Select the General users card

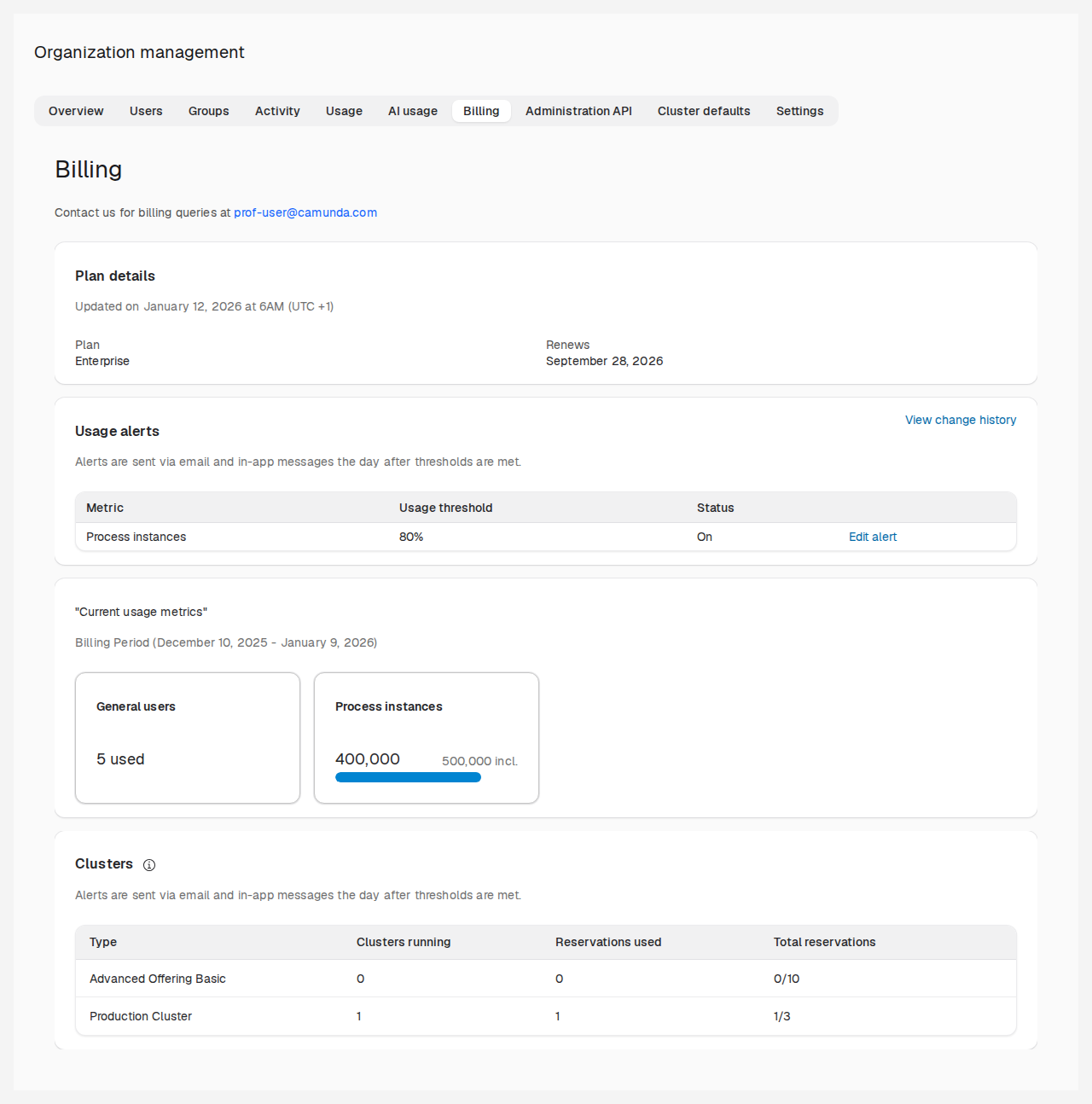click(188, 738)
